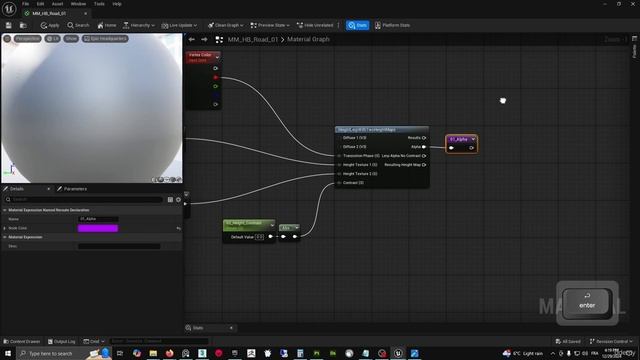Open the Lit view mode dropdown
This screenshot has width=640, height=360.
pyautogui.click(x=52, y=38)
